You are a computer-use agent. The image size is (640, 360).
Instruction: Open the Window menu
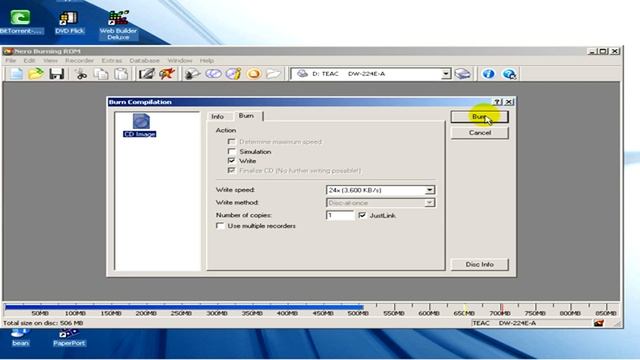click(x=180, y=60)
